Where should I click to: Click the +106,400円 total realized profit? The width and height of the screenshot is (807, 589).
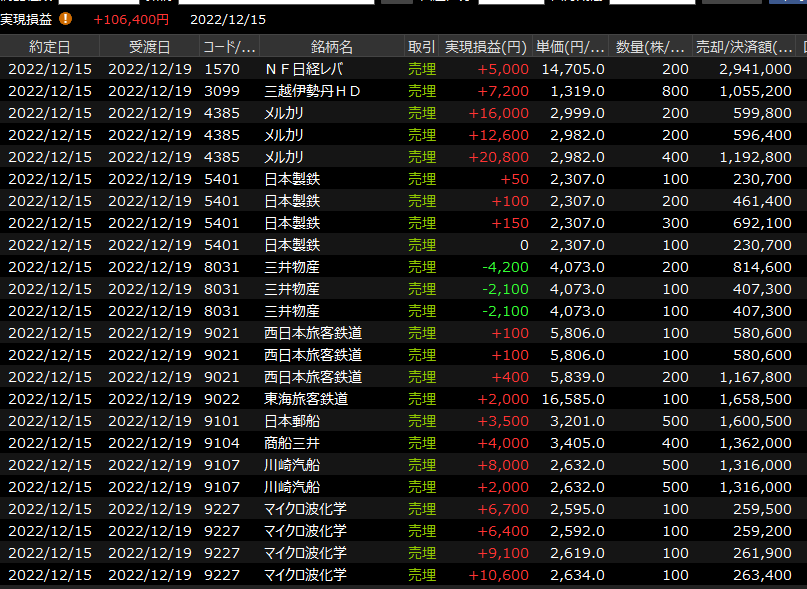131,19
